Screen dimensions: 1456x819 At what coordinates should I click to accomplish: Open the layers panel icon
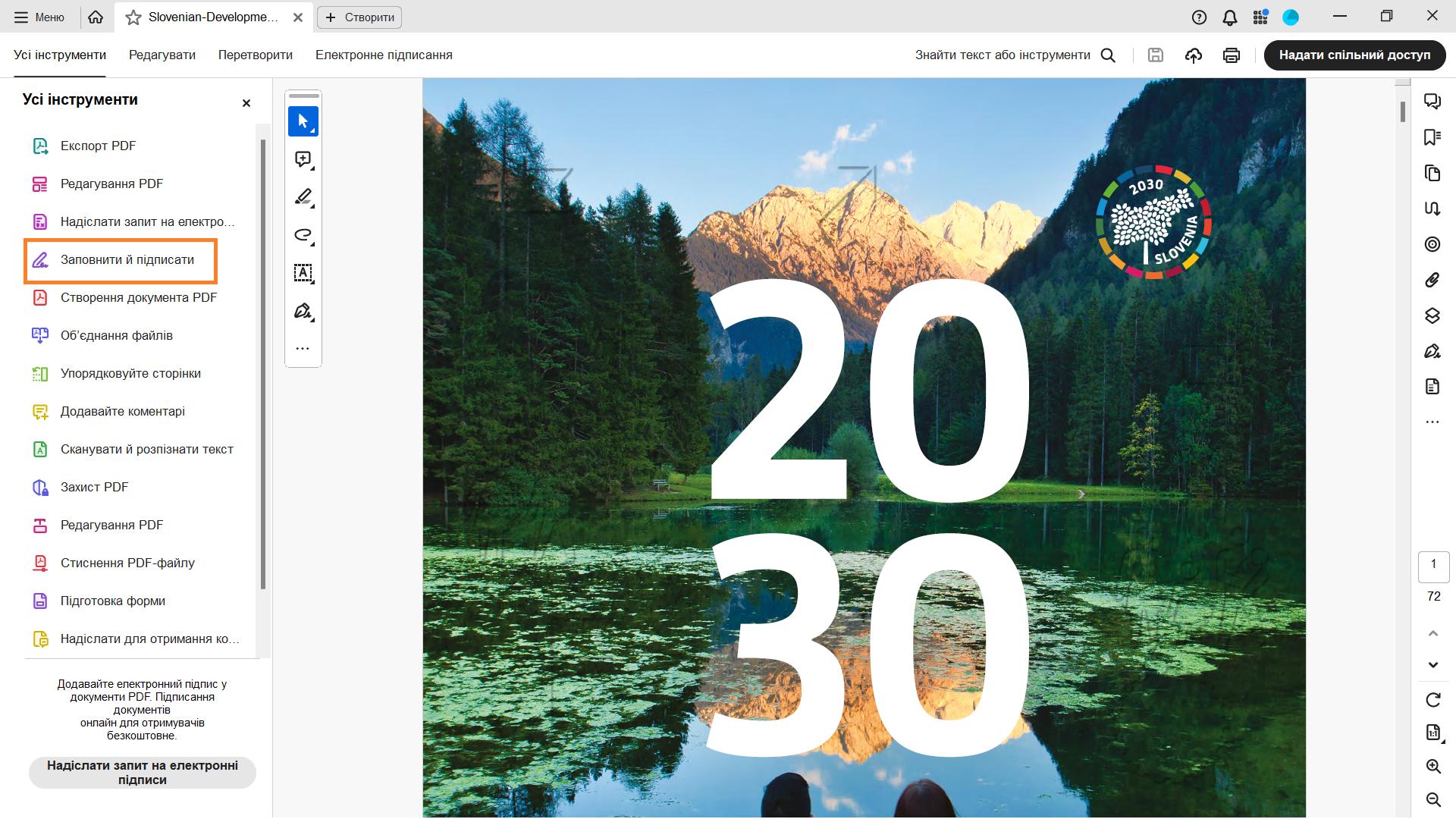[x=1432, y=315]
